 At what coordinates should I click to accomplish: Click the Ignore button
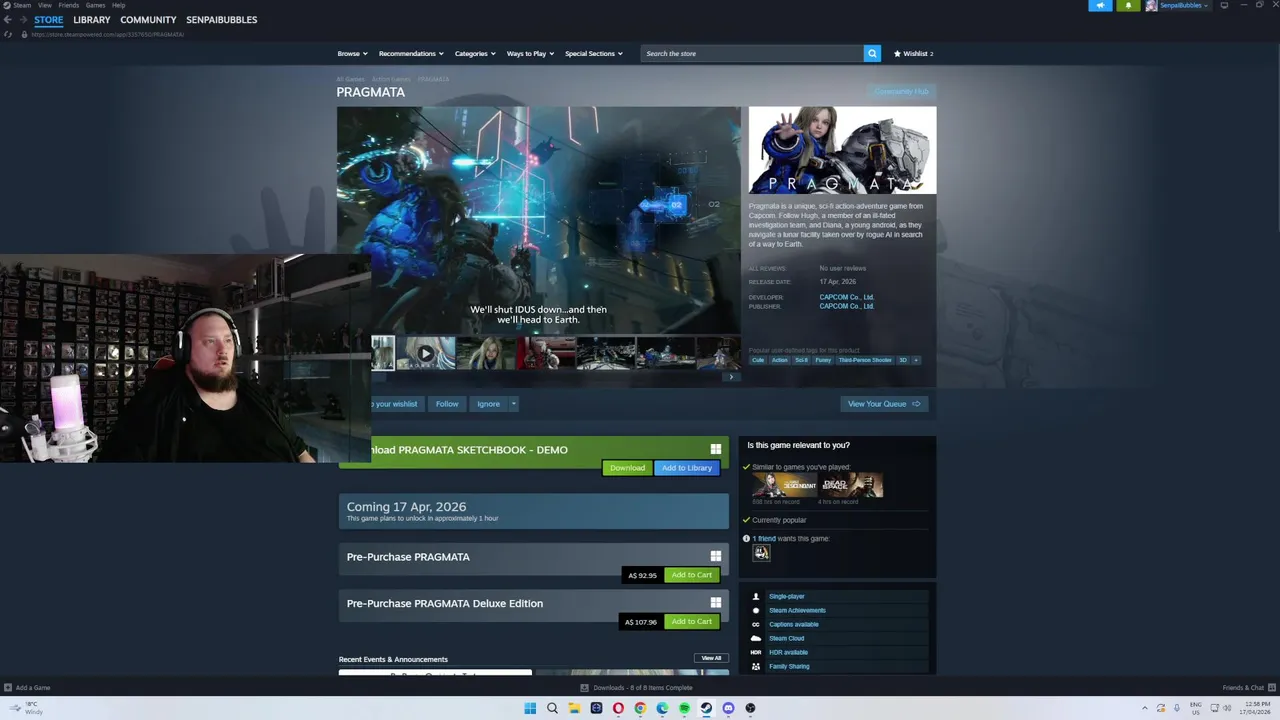tap(488, 404)
